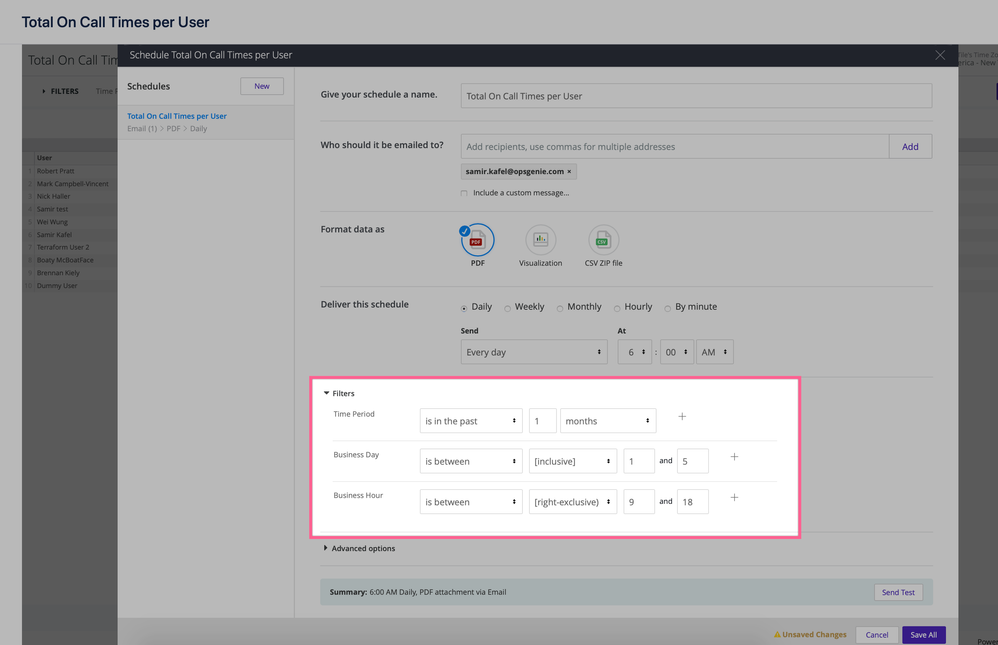
Task: Open the minutes dropdown showing 00
Action: click(677, 352)
